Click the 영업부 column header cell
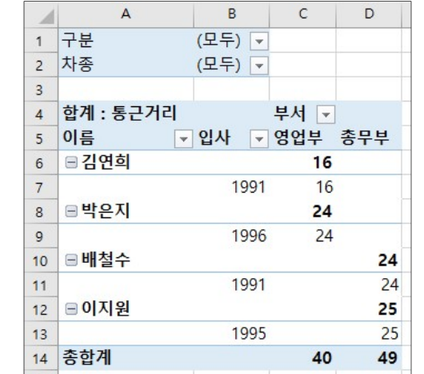This screenshot has height=374, width=424. click(303, 138)
